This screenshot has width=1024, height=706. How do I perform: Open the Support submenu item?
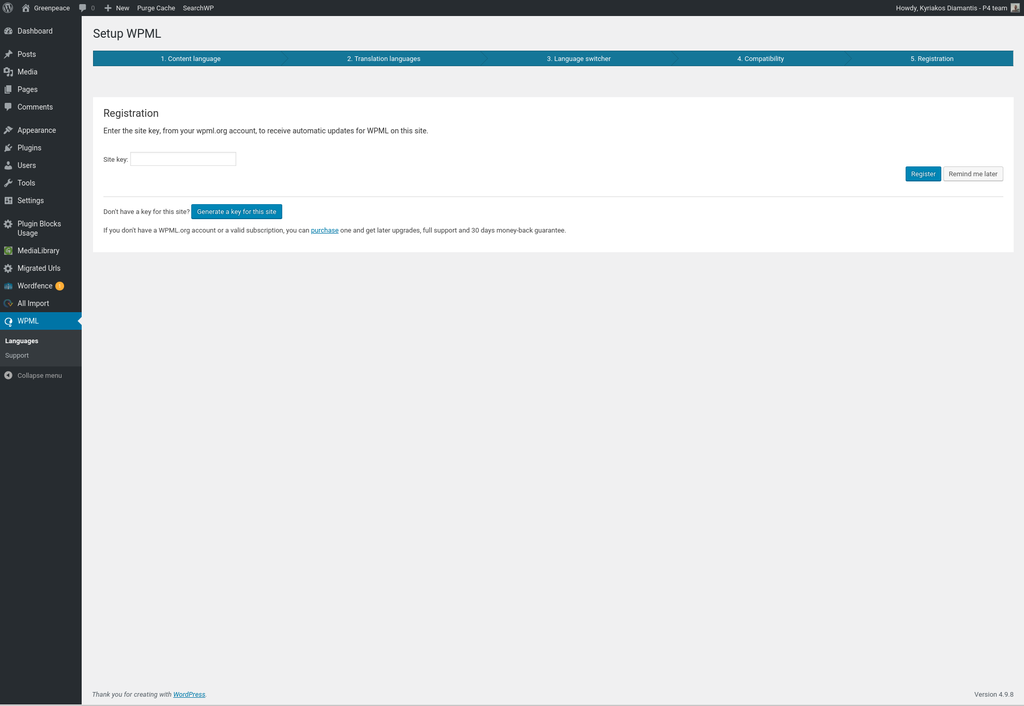(17, 356)
